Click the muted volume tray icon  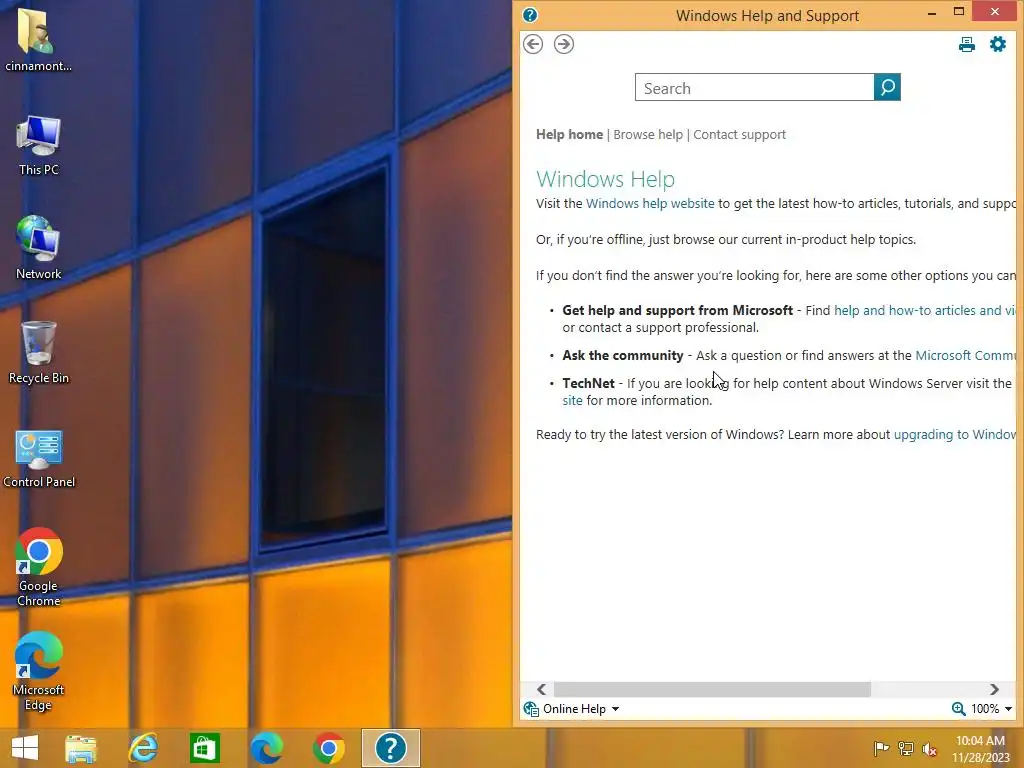[x=930, y=748]
